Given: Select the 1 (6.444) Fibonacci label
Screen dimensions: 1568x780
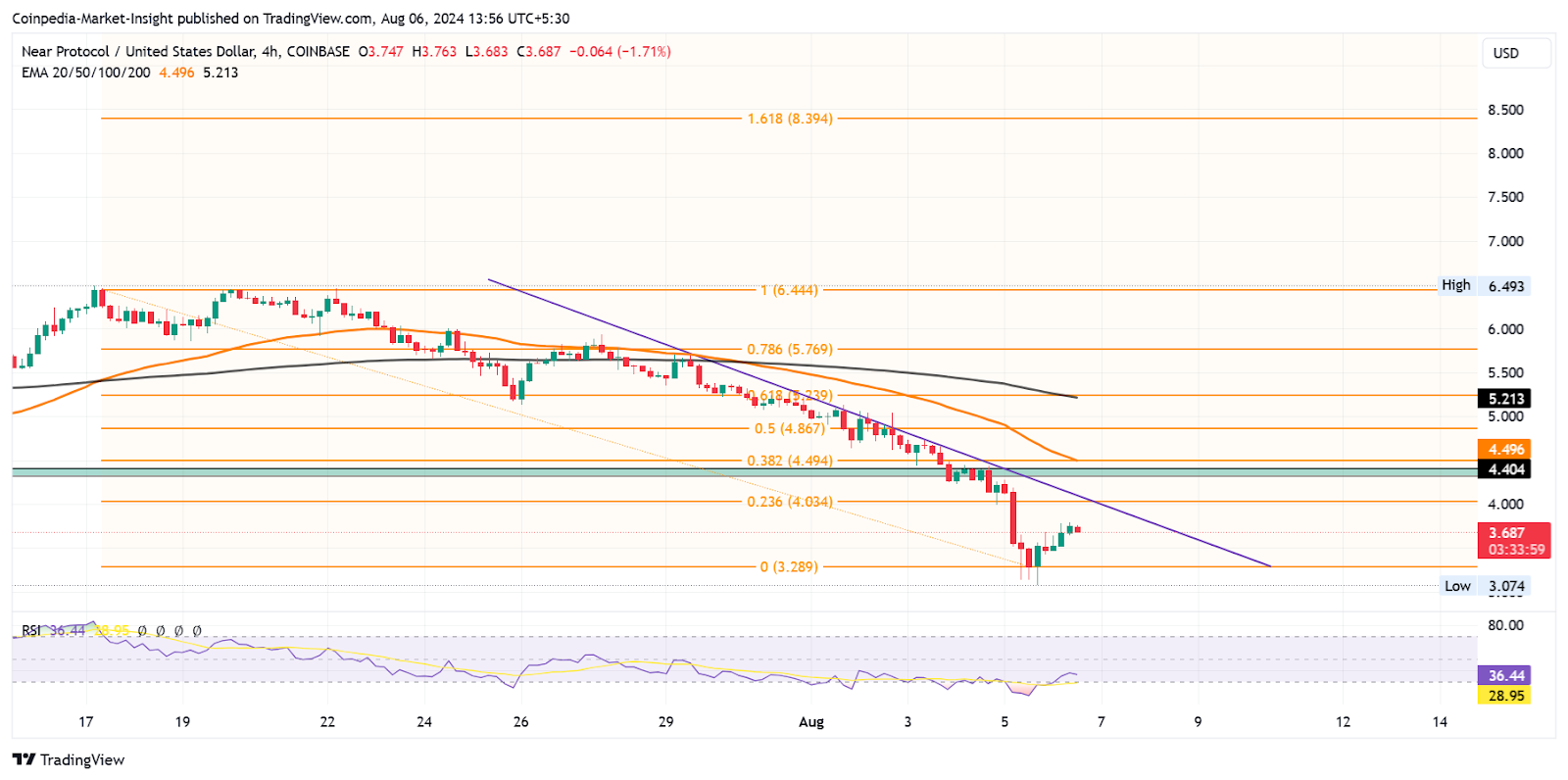Looking at the screenshot, I should click(x=789, y=290).
